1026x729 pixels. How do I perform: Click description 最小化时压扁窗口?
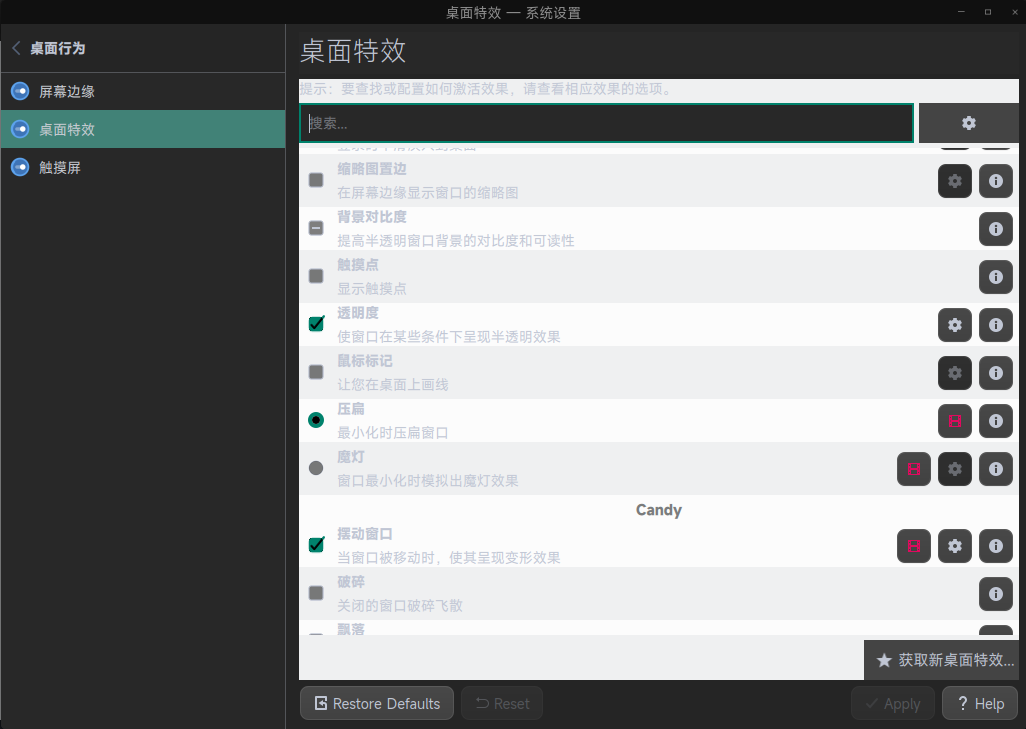[x=393, y=433]
